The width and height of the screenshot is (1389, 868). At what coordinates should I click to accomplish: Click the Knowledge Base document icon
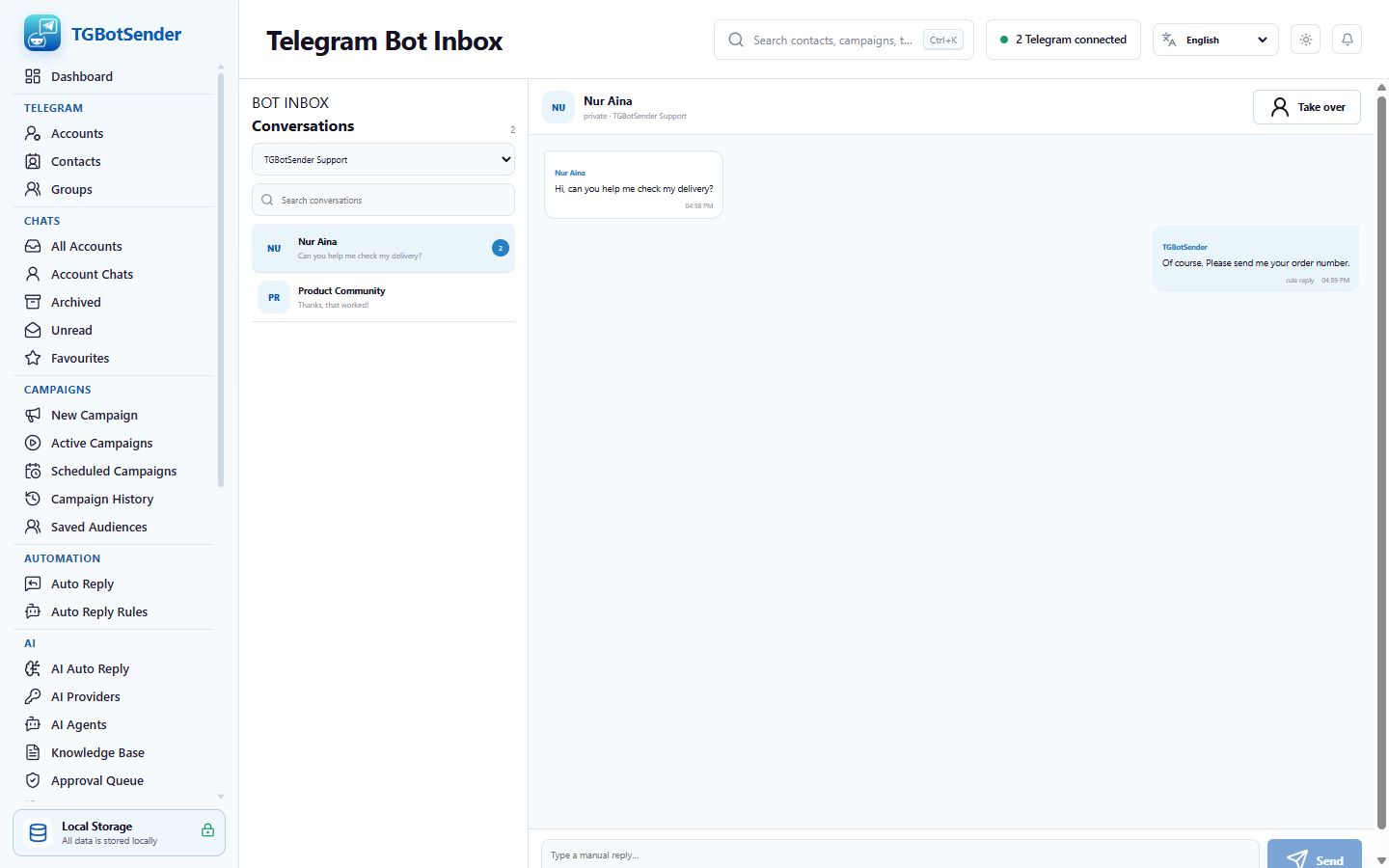click(x=33, y=752)
